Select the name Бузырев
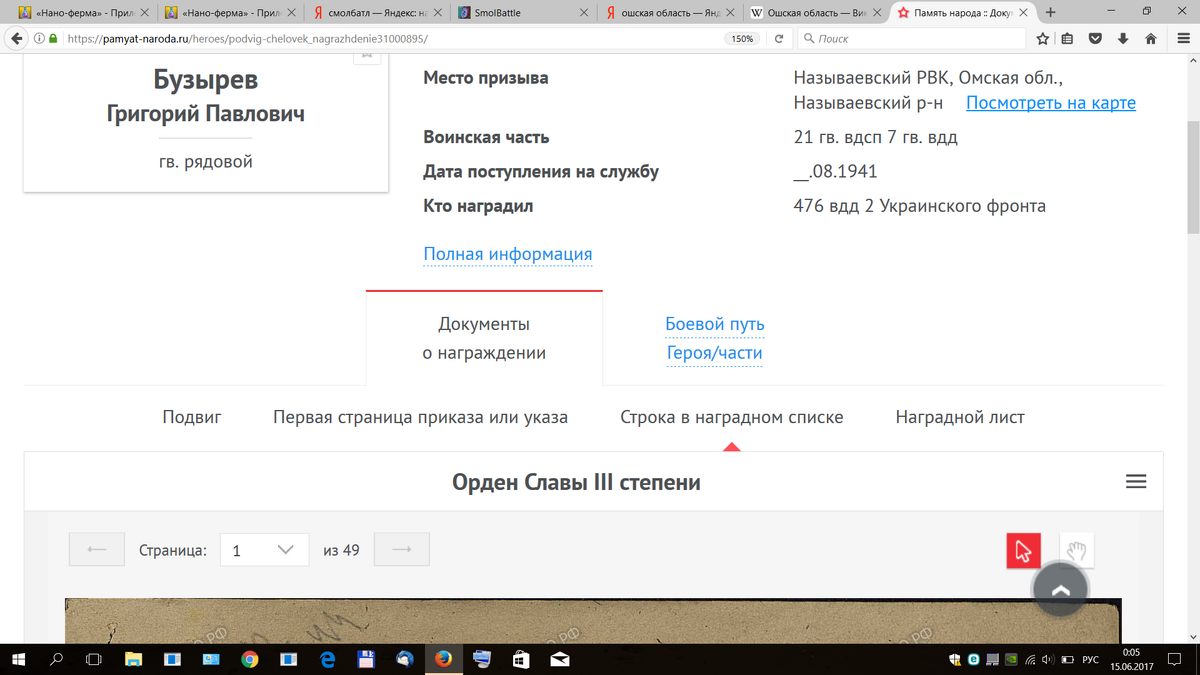 (206, 80)
